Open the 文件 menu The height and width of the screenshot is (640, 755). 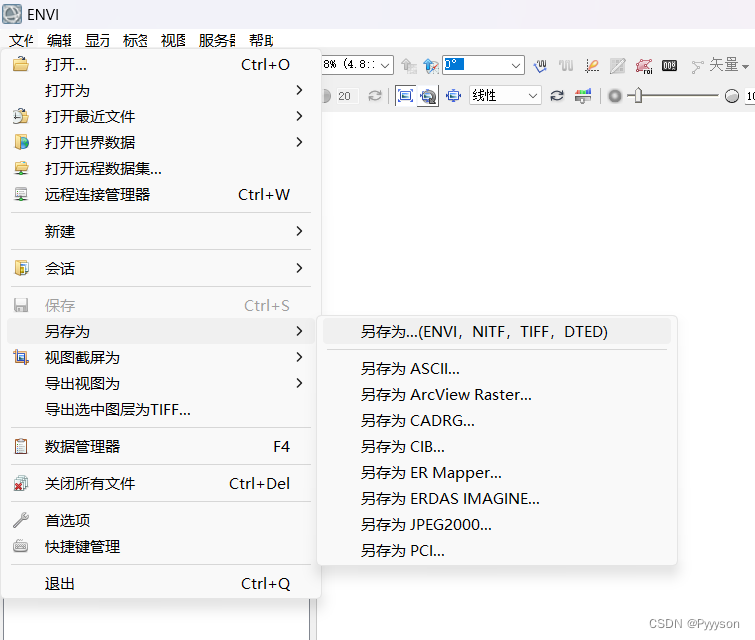(21, 40)
